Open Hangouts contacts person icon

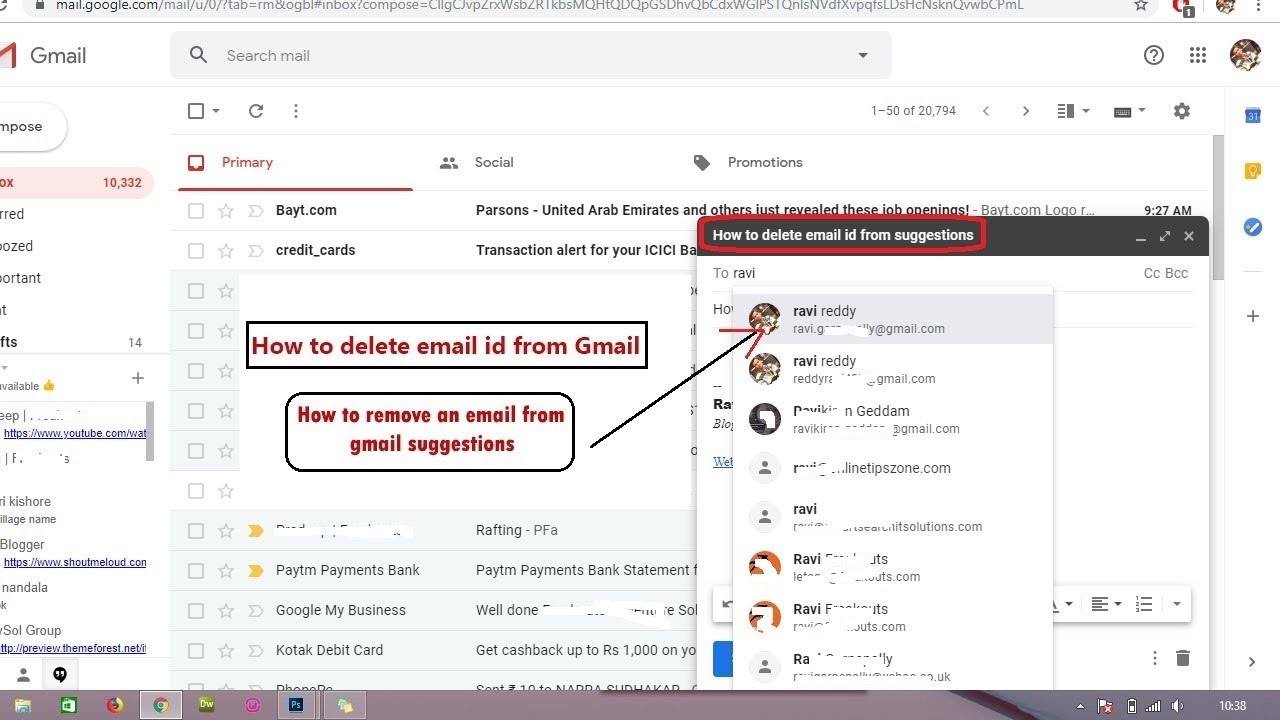(x=23, y=675)
